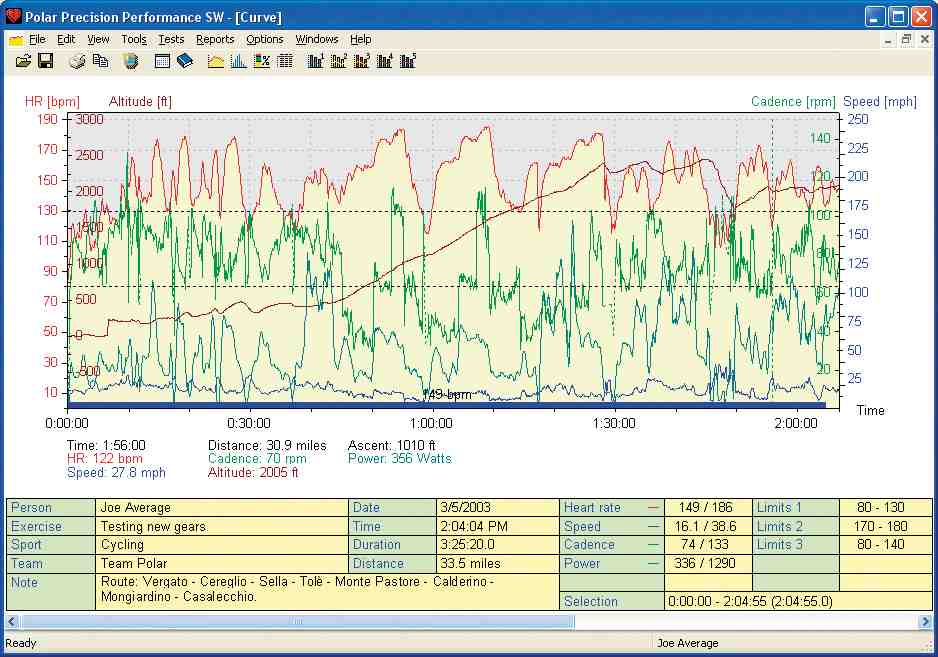Open the Tests menu
Viewport: 938px width, 657px height.
tap(171, 39)
